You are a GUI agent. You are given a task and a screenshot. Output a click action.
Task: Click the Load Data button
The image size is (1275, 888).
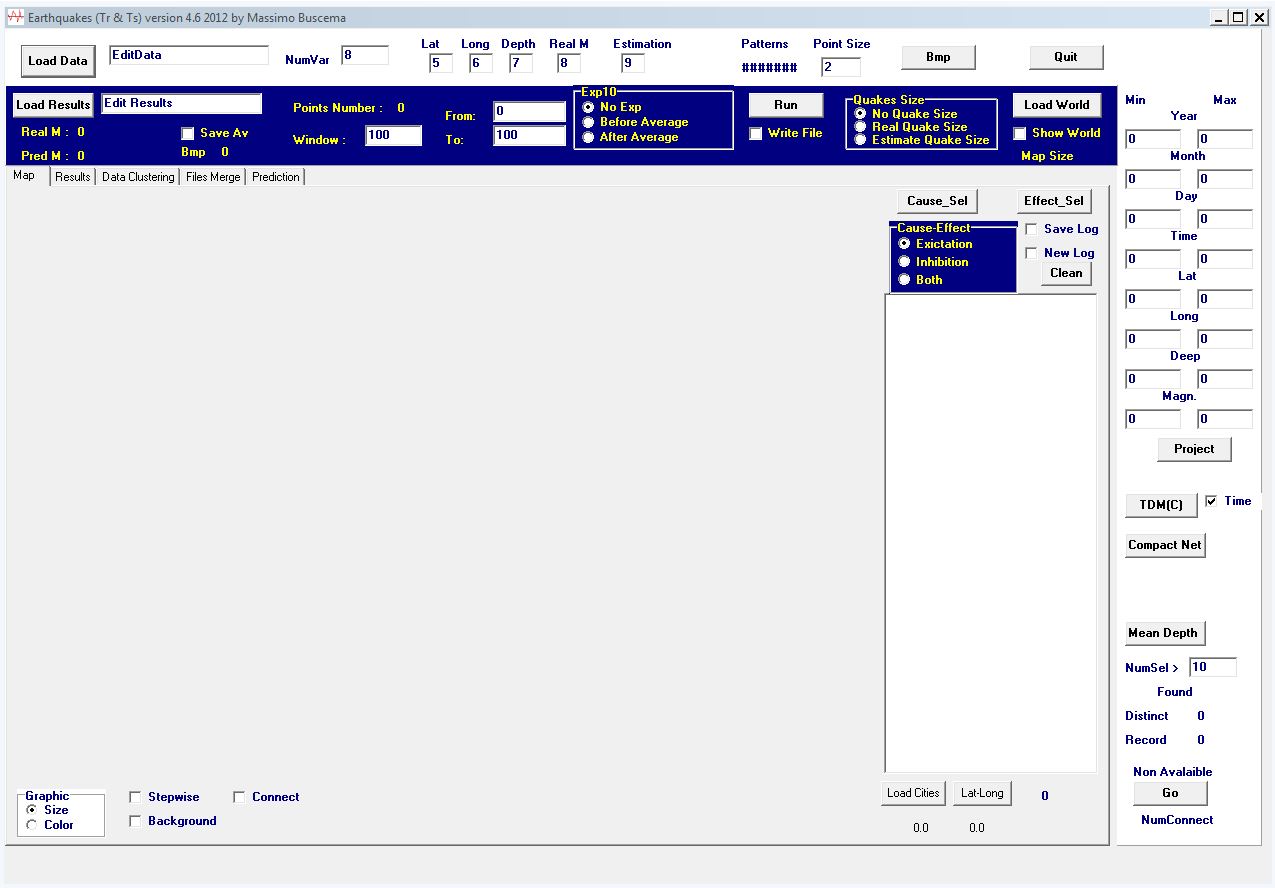(58, 61)
